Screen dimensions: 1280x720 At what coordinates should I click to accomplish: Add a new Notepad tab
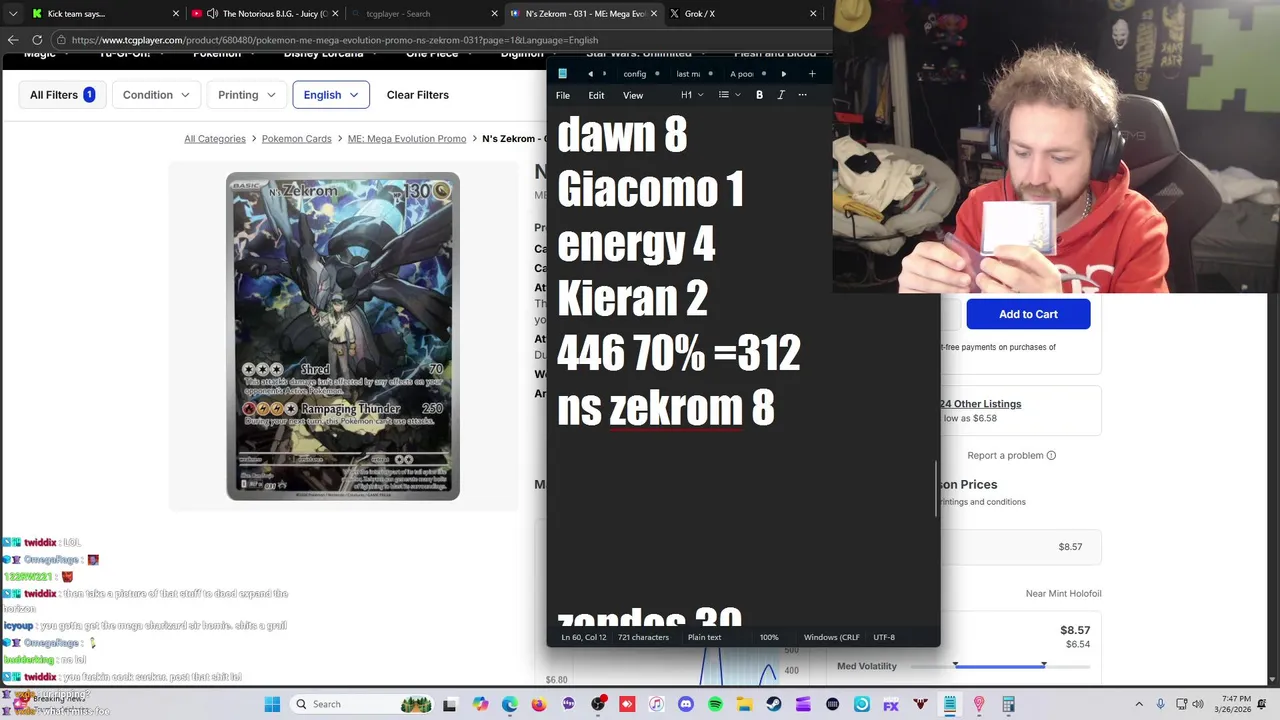click(812, 73)
